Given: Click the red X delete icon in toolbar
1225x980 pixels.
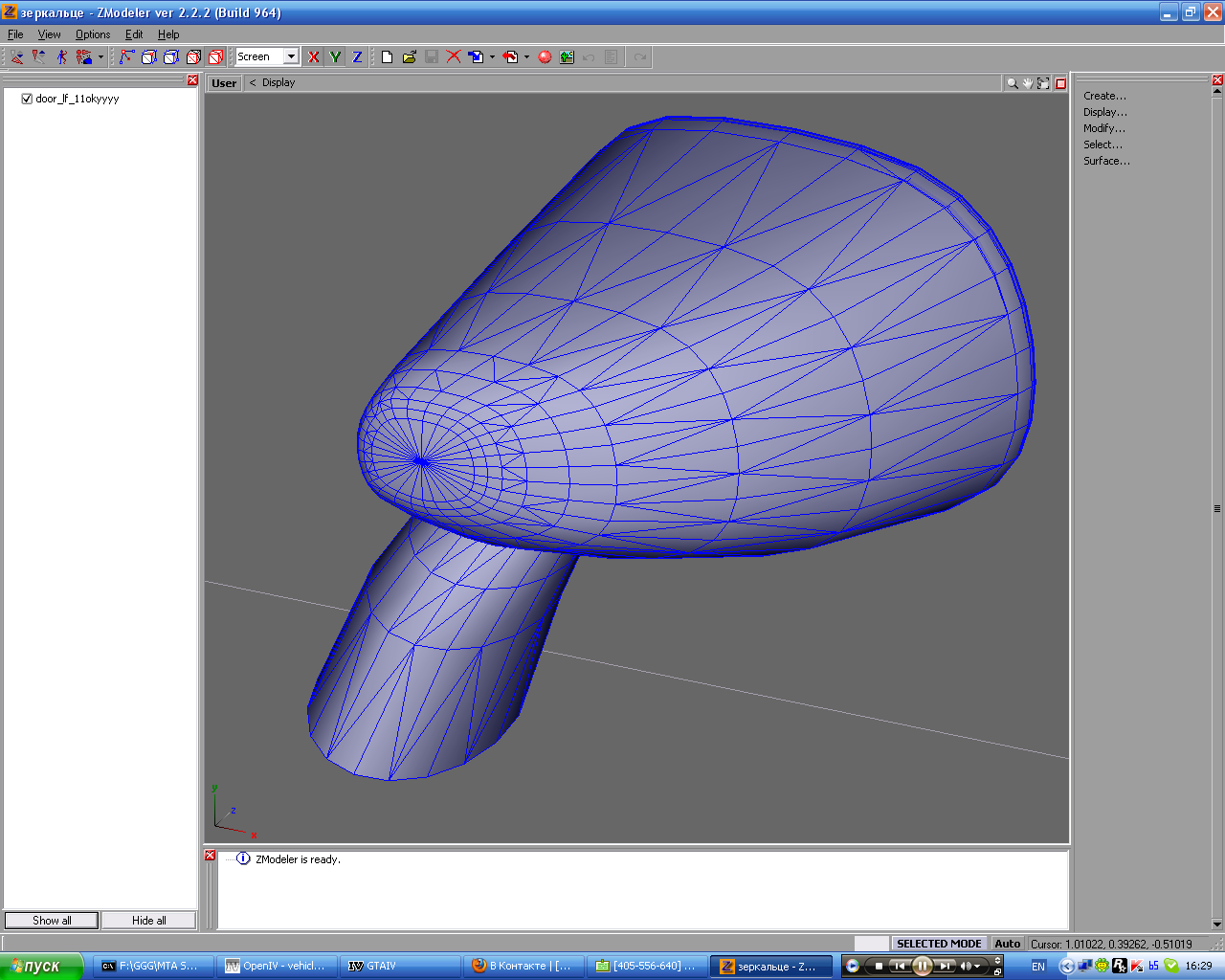Looking at the screenshot, I should [454, 57].
